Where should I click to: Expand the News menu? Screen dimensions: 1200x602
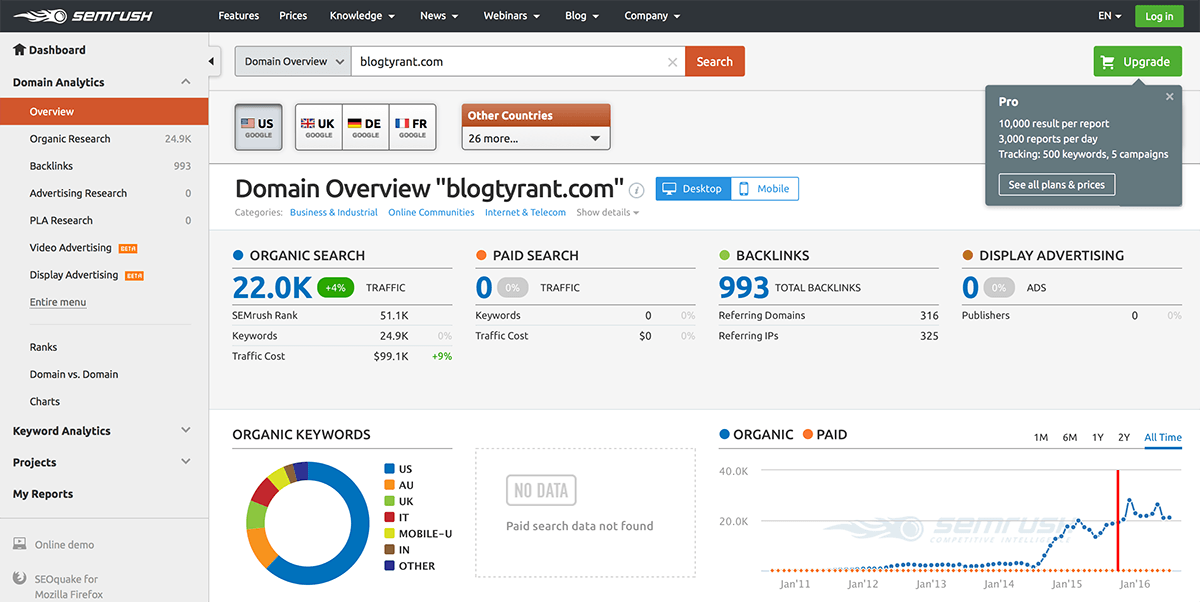(x=440, y=16)
